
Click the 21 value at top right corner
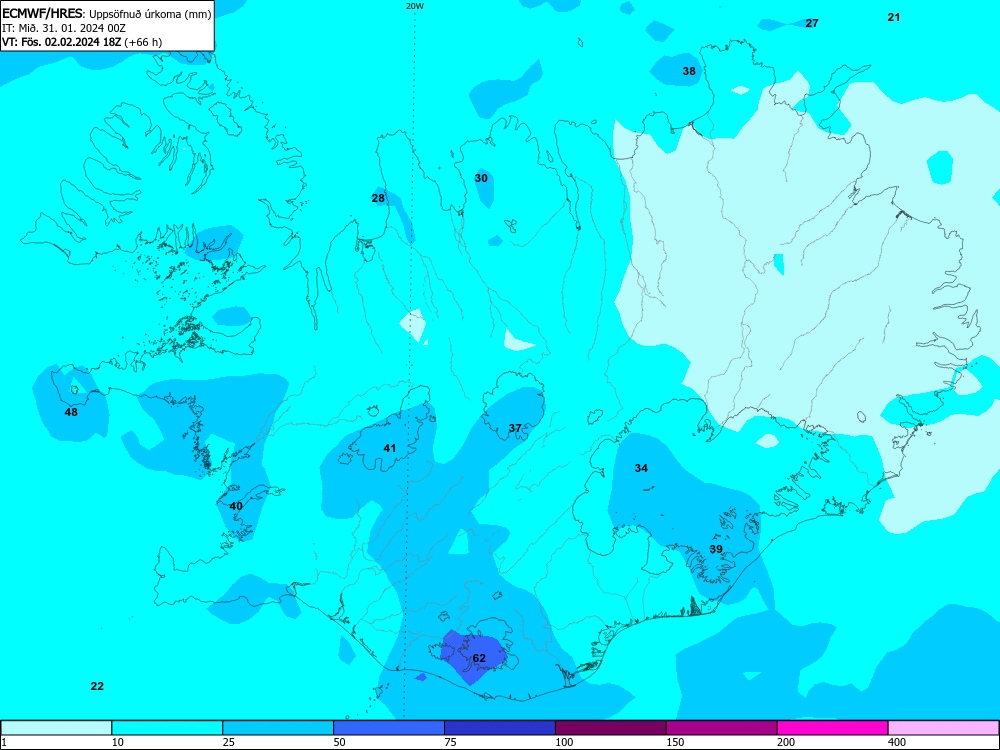coord(893,17)
